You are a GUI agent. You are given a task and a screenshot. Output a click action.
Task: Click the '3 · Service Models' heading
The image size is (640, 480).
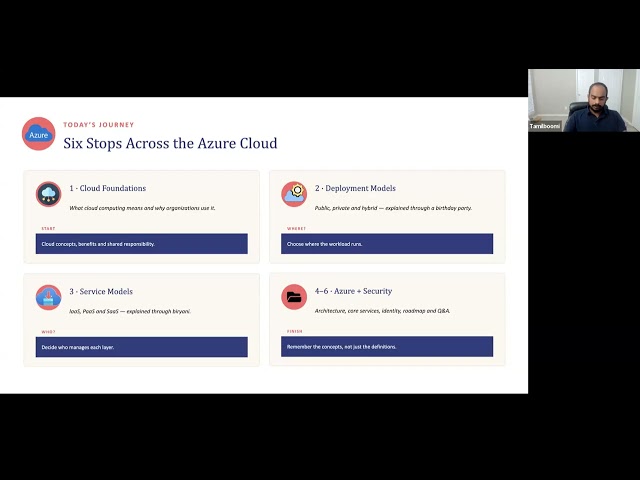(101, 291)
